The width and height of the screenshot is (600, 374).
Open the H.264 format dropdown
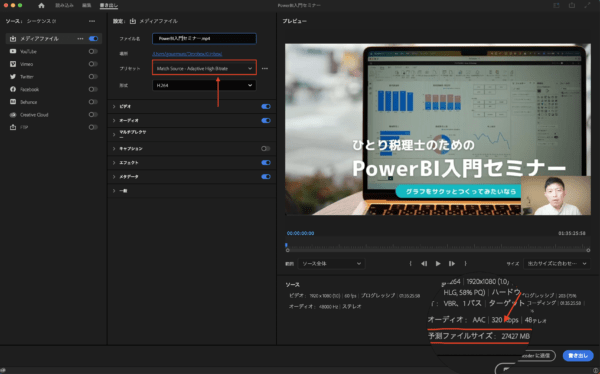204,85
